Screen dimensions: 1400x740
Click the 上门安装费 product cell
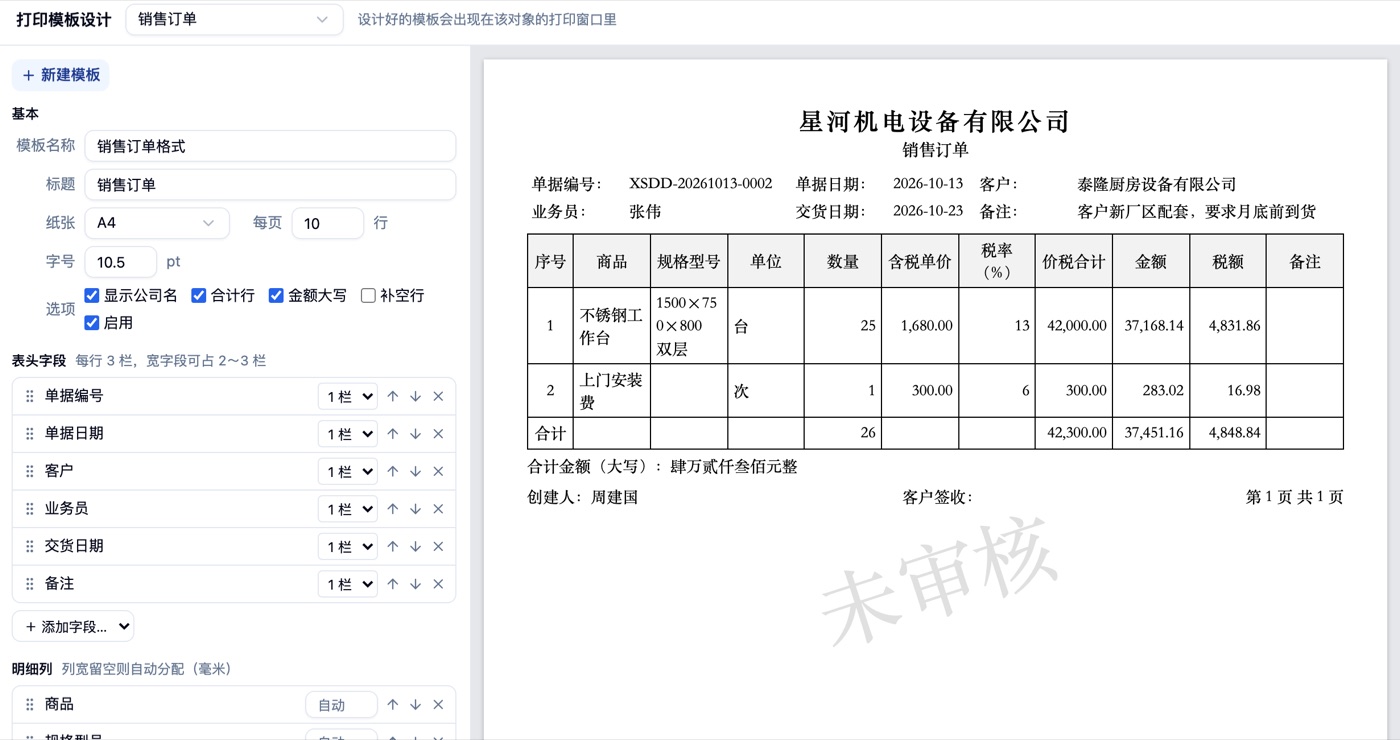(x=612, y=391)
